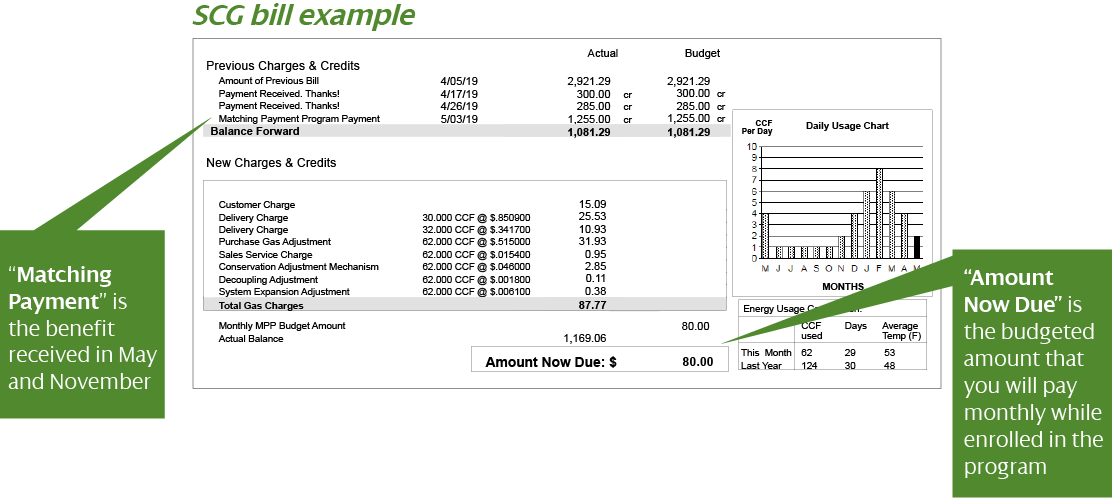Select the Matching Payment Program Payment line
Screen dimensions: 1112x498
[299, 119]
